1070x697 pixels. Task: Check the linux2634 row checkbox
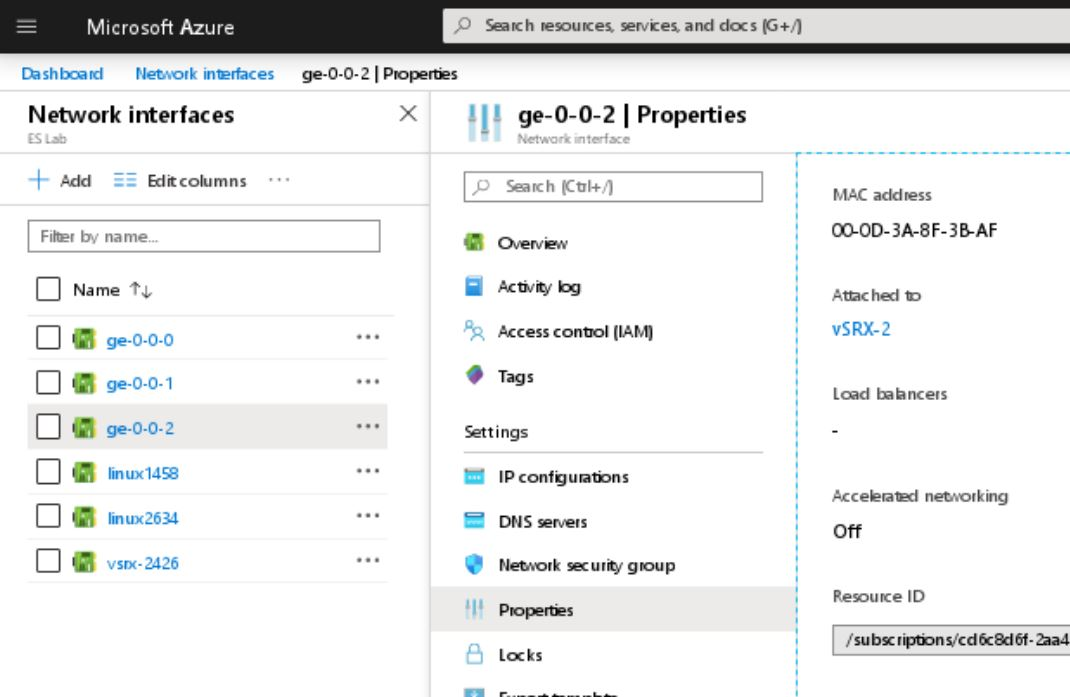coord(48,516)
